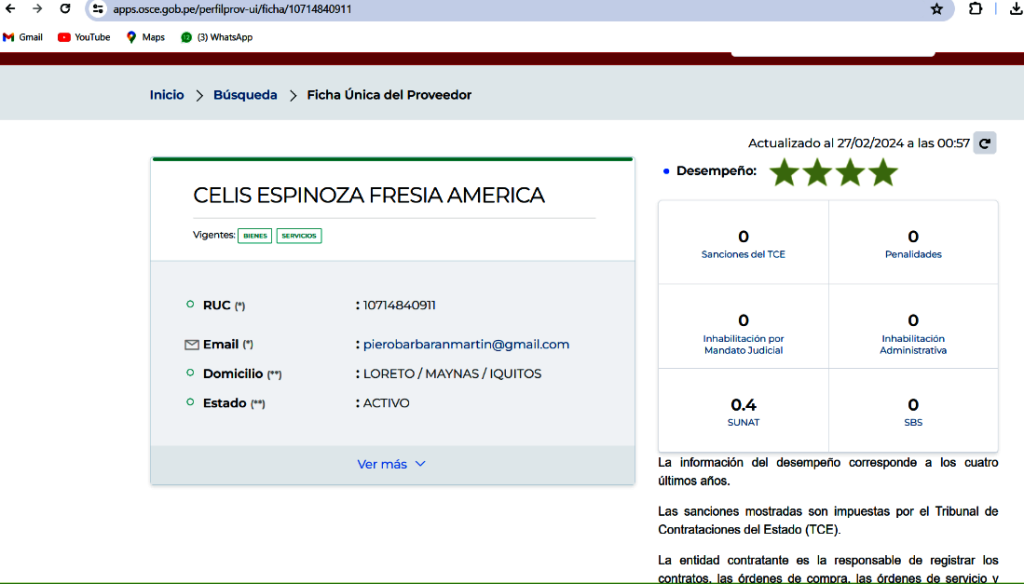Screen dimensions: 1024x584
Task: Go to Inicio in breadcrumb
Action: point(167,95)
